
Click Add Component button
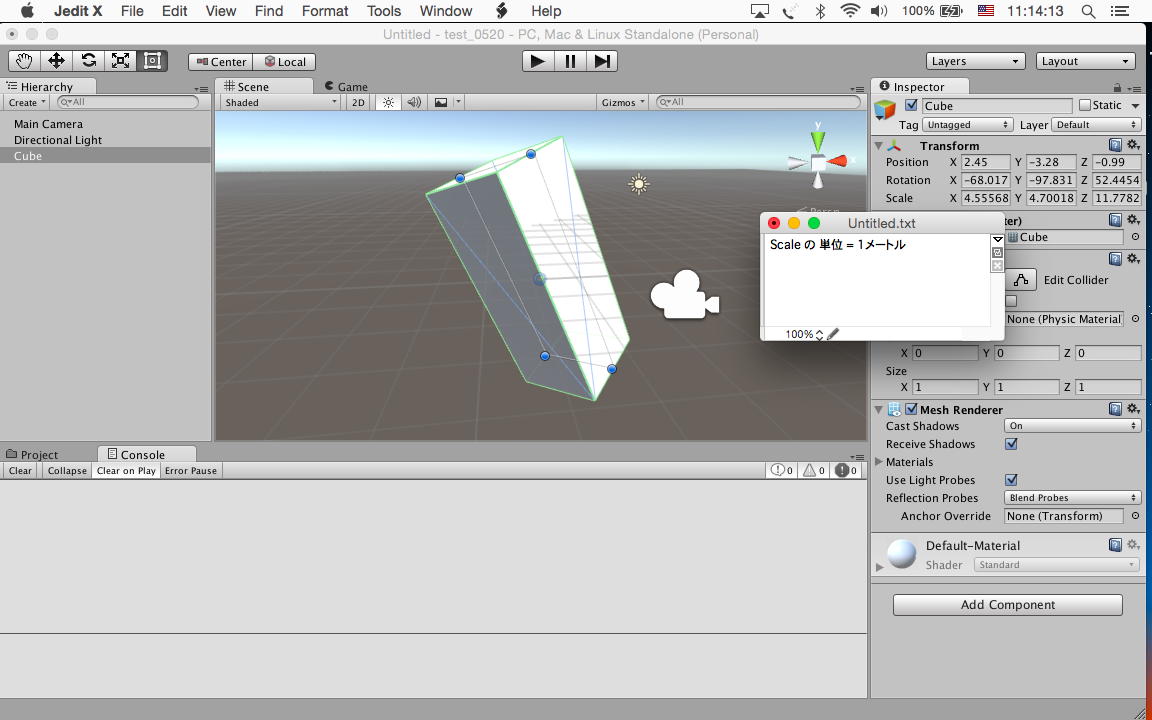[x=1007, y=605]
